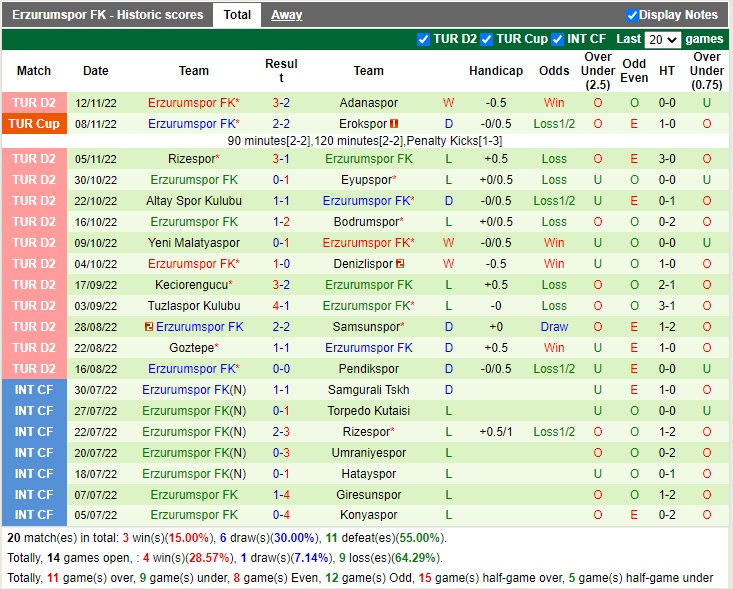733x589 pixels.
Task: Switch to the Total tab
Action: point(237,15)
